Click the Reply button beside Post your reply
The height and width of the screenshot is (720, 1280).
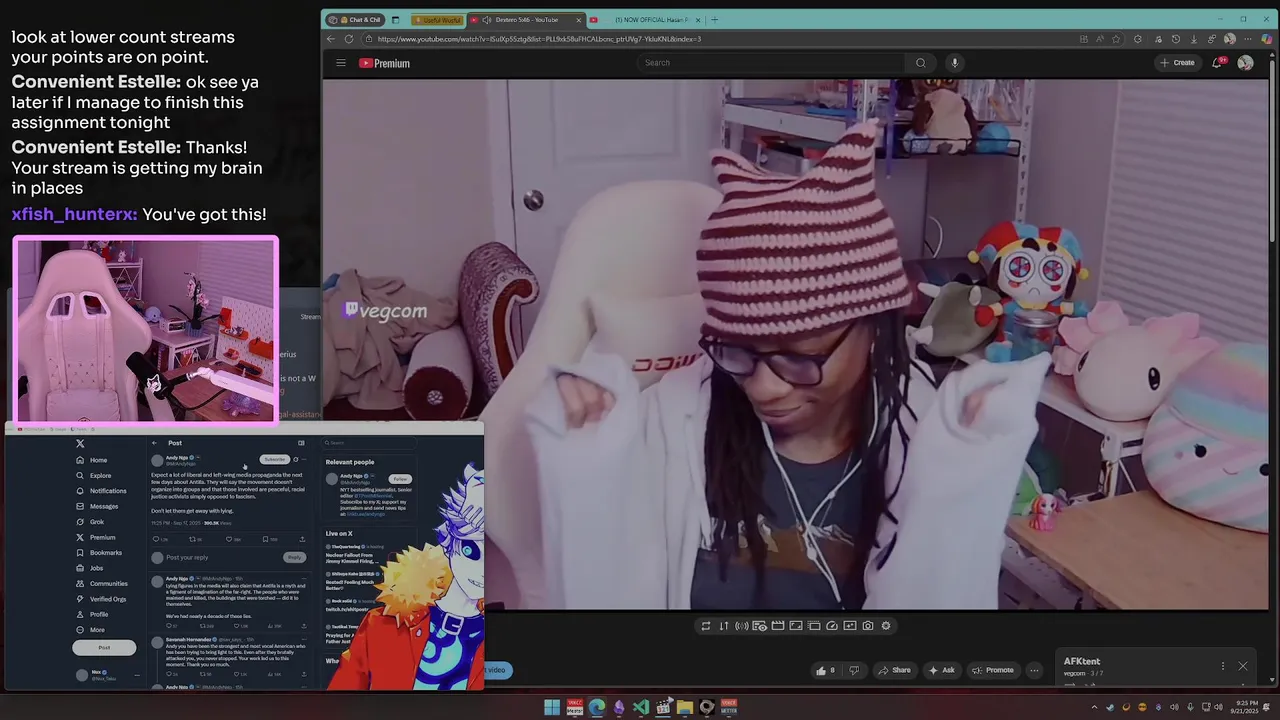[x=294, y=557]
